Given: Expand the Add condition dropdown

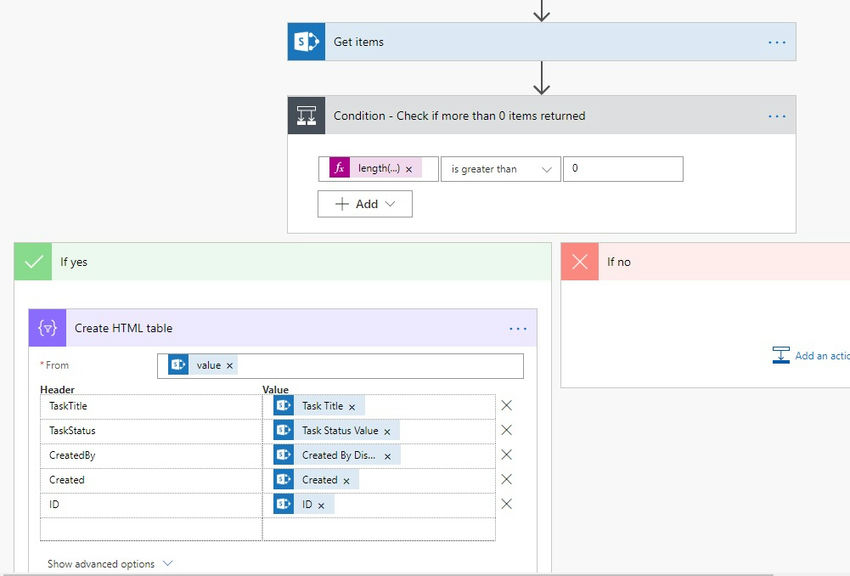Looking at the screenshot, I should [x=365, y=204].
